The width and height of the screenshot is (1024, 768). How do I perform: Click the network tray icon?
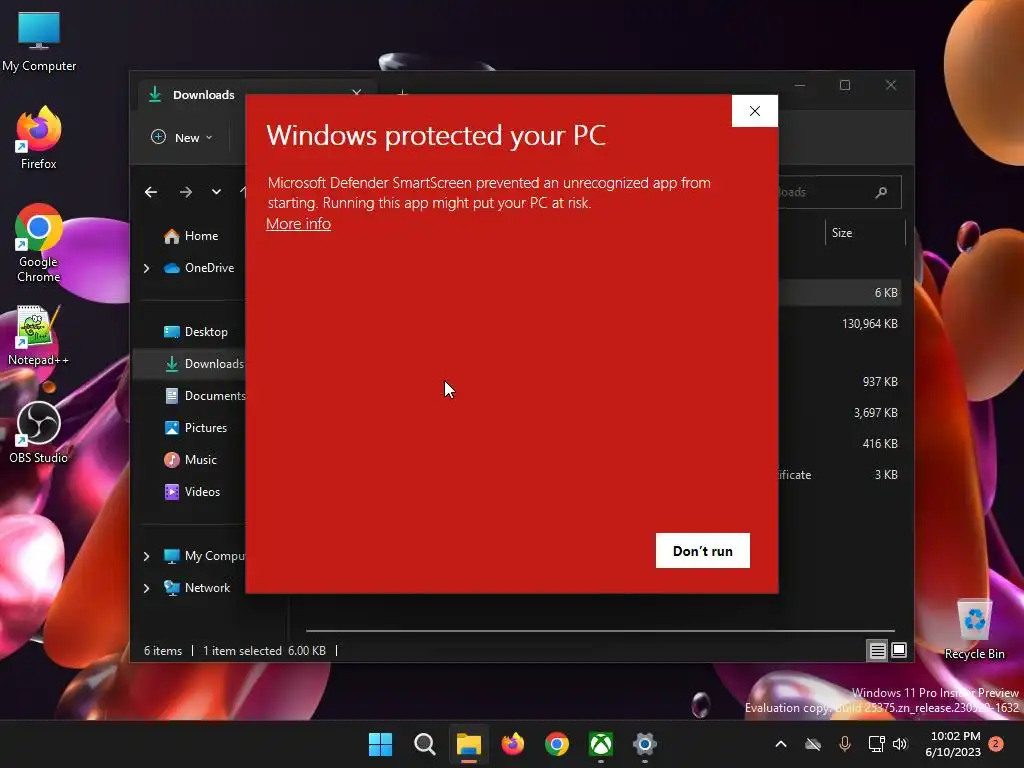point(876,744)
